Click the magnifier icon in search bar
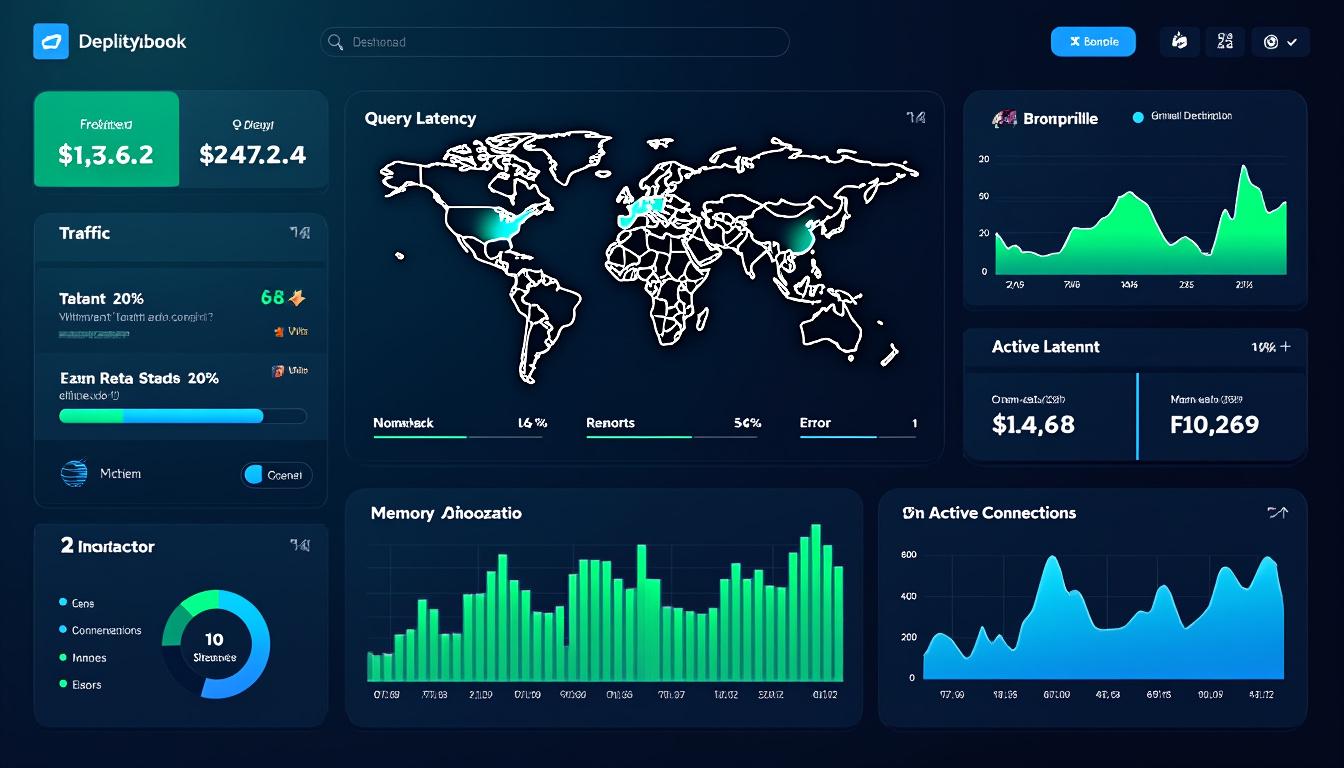Viewport: 1344px width, 768px height. click(337, 42)
